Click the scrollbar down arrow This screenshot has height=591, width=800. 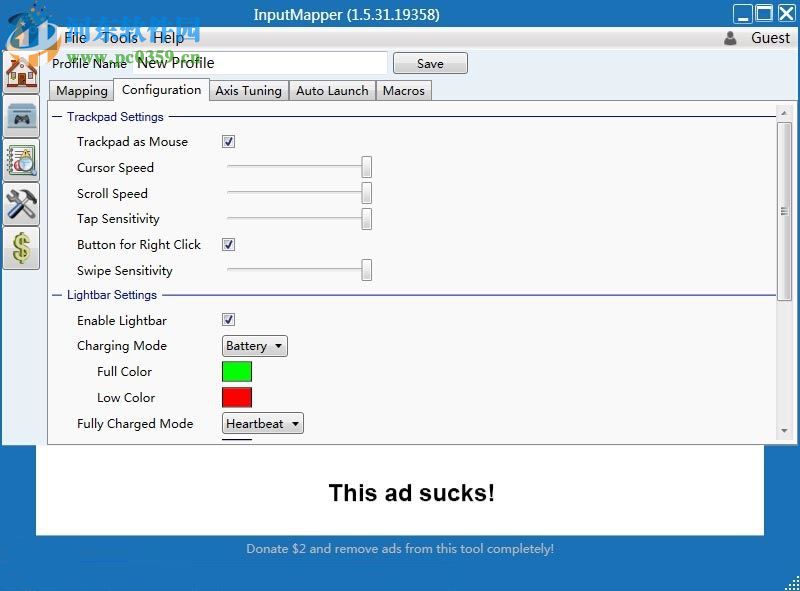(x=784, y=431)
